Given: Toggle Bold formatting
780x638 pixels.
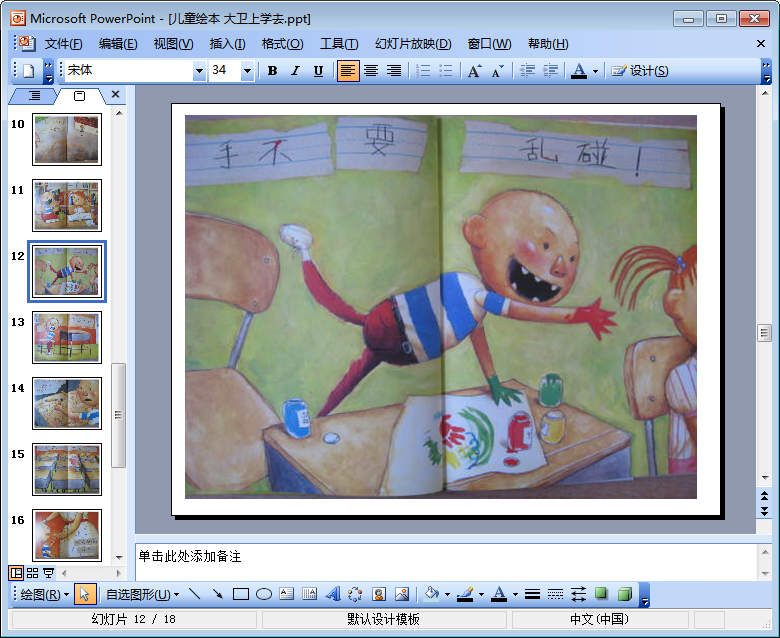Looking at the screenshot, I should point(272,71).
